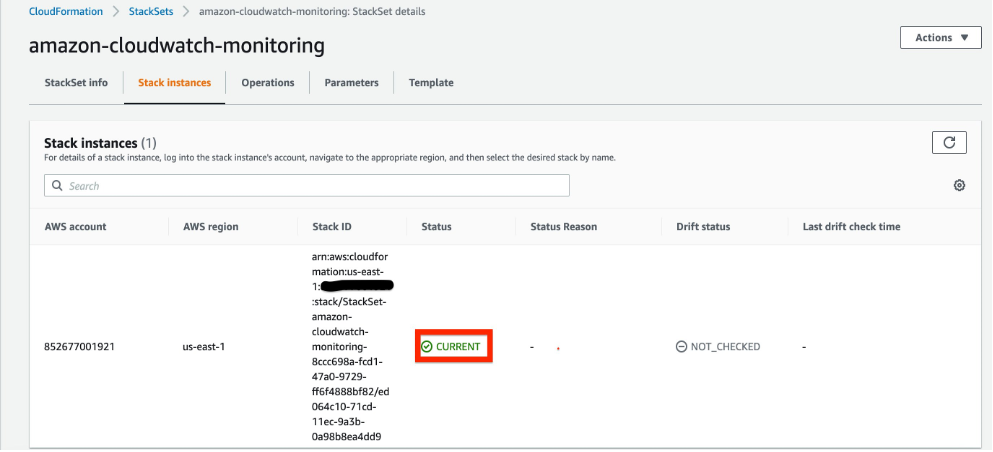
Task: Navigate to StackSets breadcrumb link
Action: tap(151, 11)
